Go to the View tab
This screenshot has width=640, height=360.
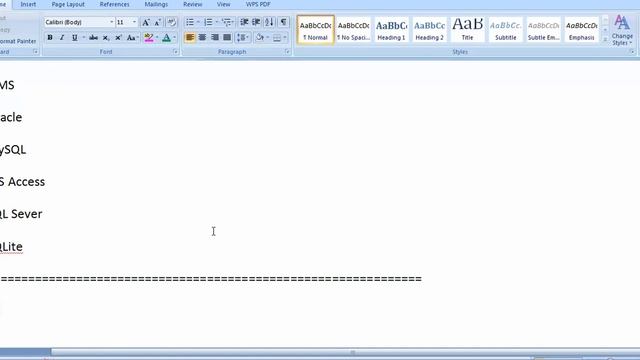click(x=223, y=4)
